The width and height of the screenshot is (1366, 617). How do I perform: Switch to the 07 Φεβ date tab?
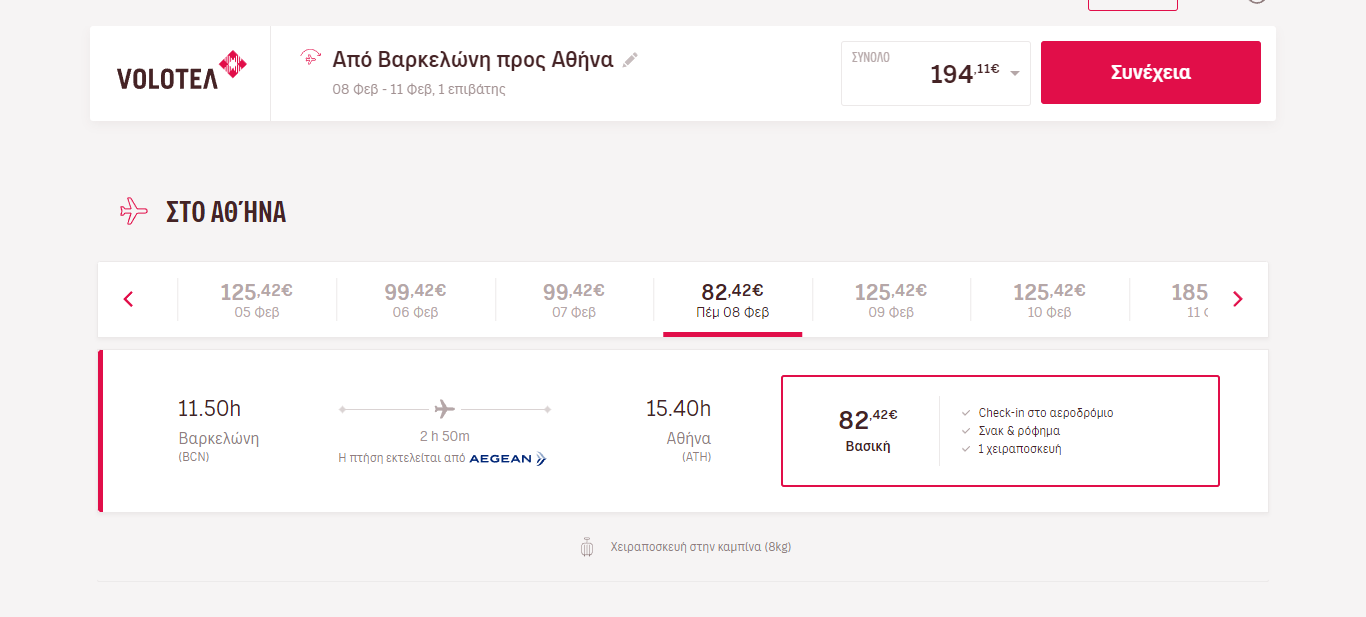pyautogui.click(x=574, y=299)
